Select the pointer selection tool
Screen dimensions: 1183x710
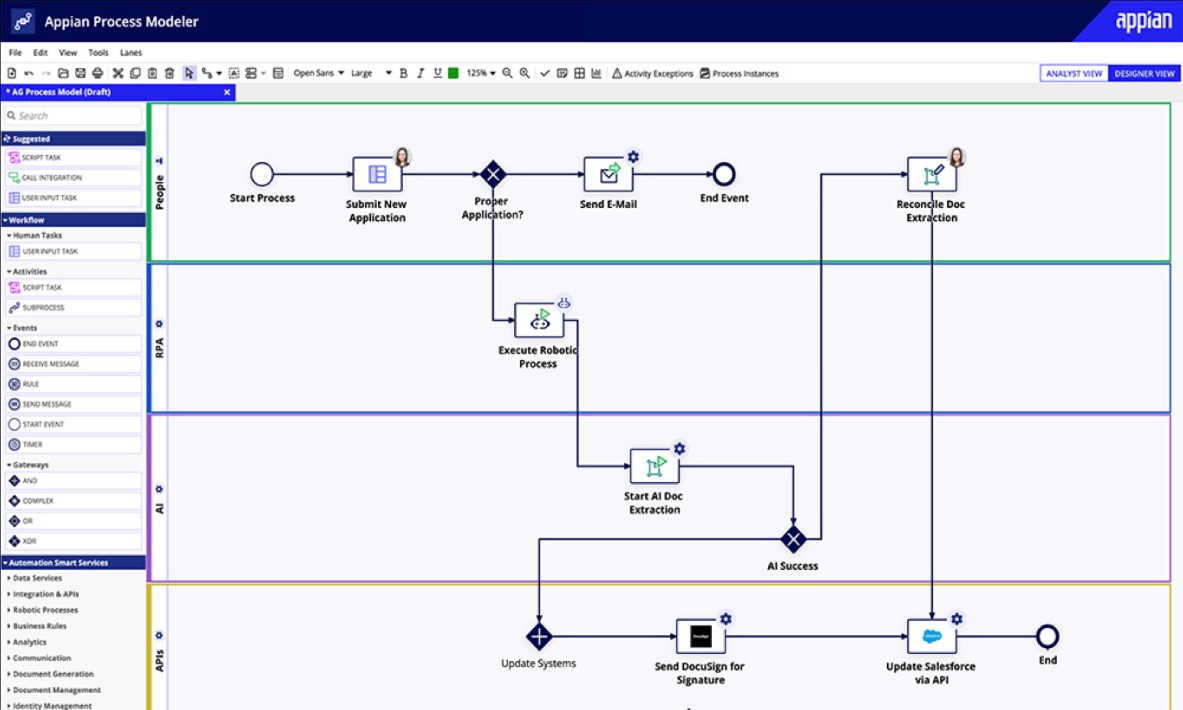click(x=189, y=73)
